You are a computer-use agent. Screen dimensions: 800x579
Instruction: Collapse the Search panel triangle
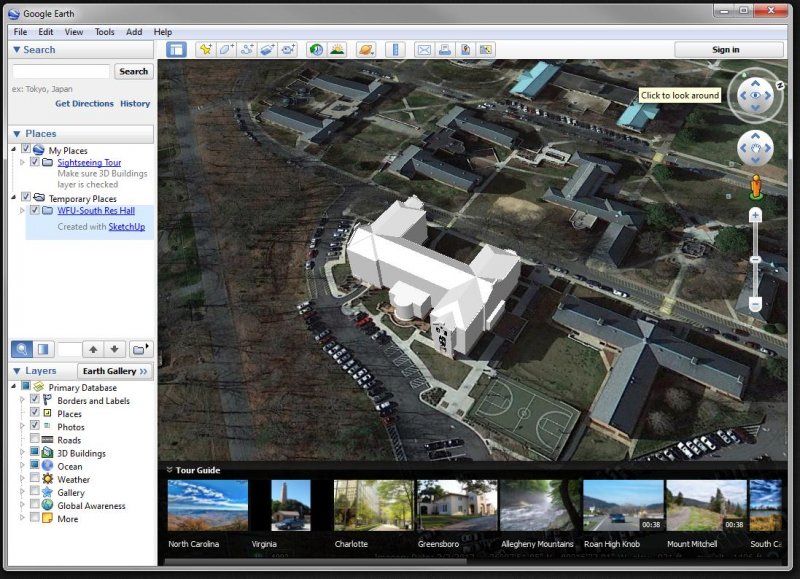17,49
